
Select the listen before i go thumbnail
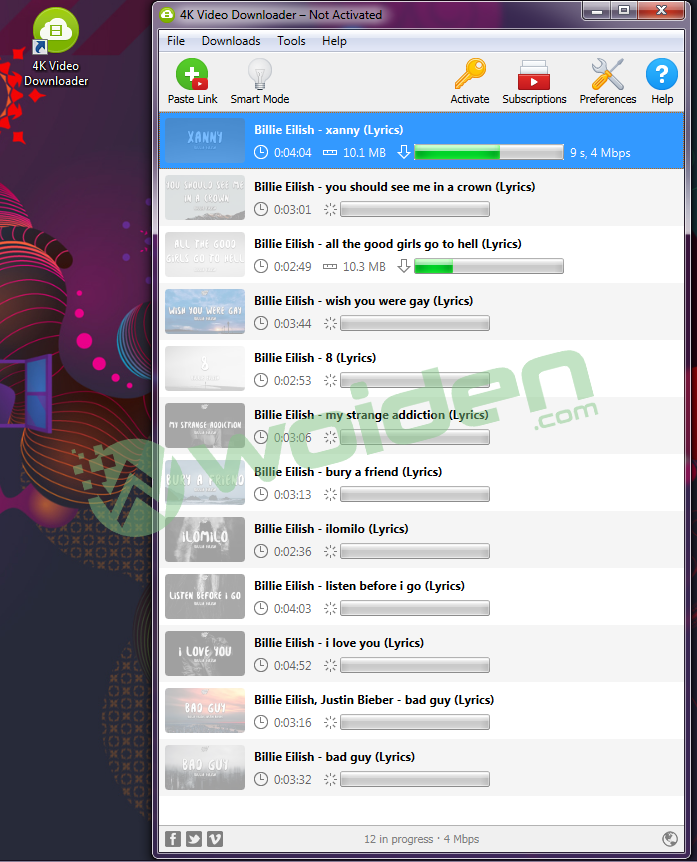point(205,596)
